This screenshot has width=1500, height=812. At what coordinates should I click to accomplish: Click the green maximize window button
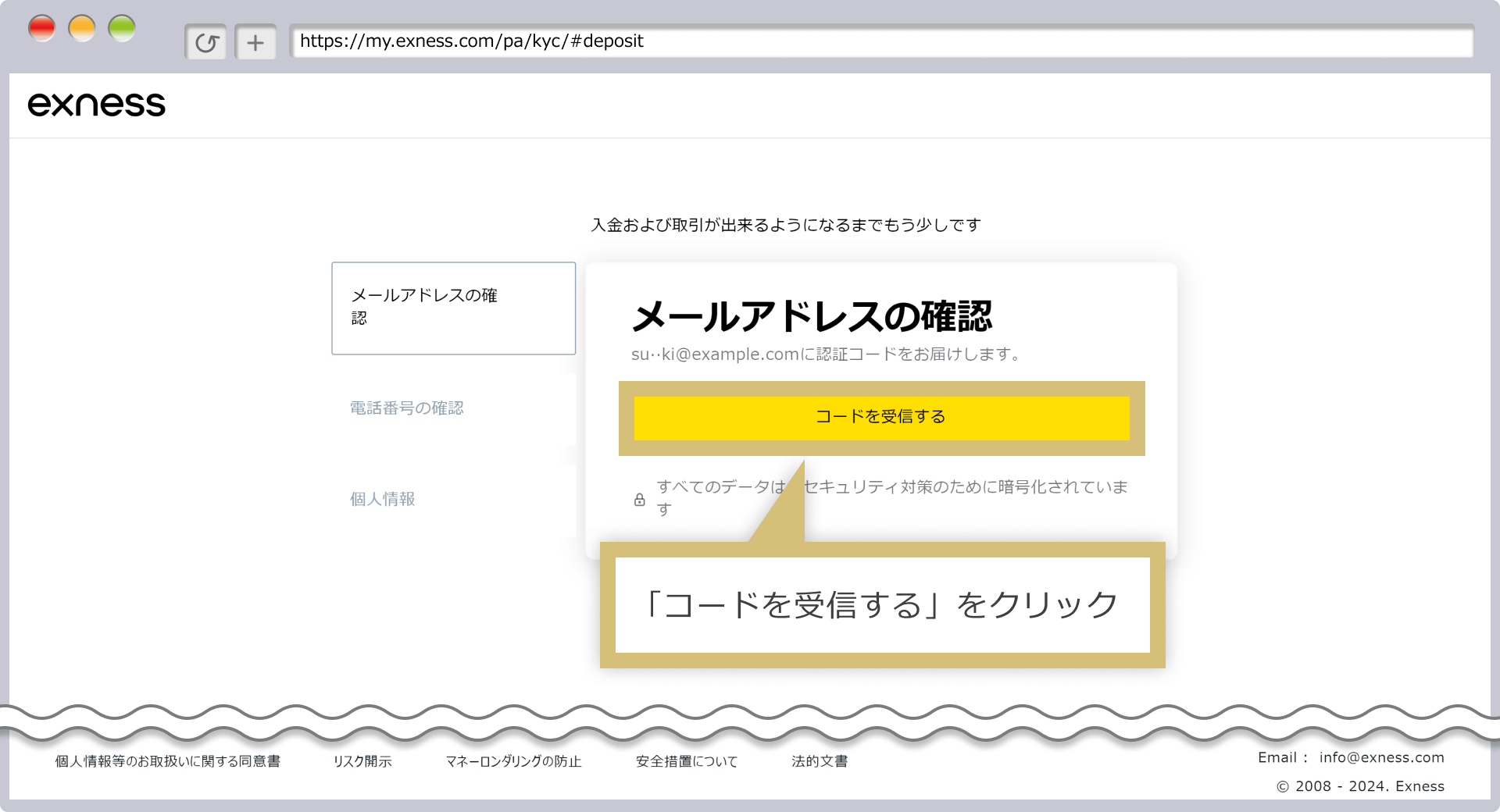tap(122, 29)
